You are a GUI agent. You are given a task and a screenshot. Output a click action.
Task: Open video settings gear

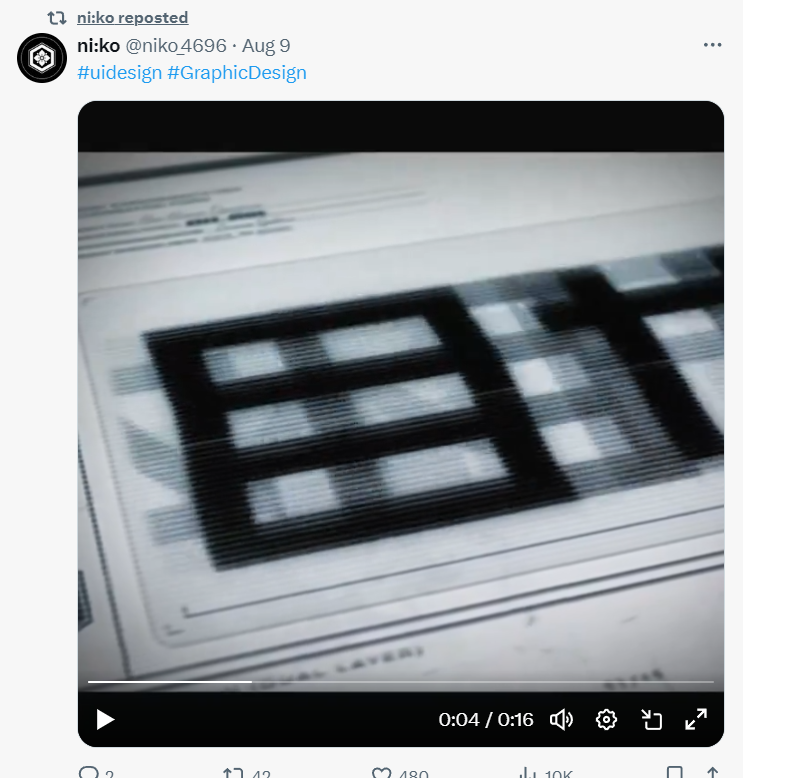(x=606, y=719)
